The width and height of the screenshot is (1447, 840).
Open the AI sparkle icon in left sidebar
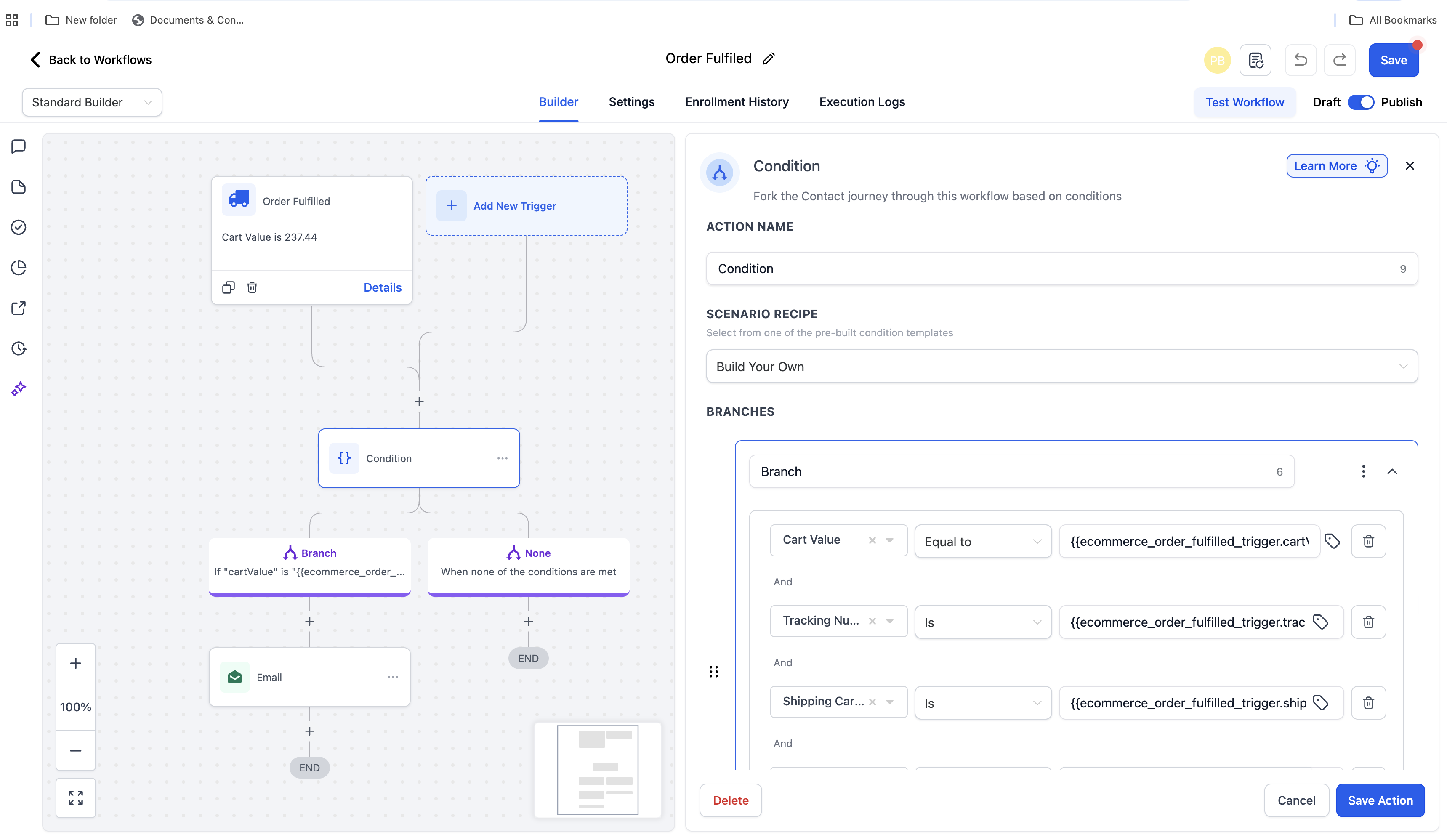pyautogui.click(x=19, y=389)
